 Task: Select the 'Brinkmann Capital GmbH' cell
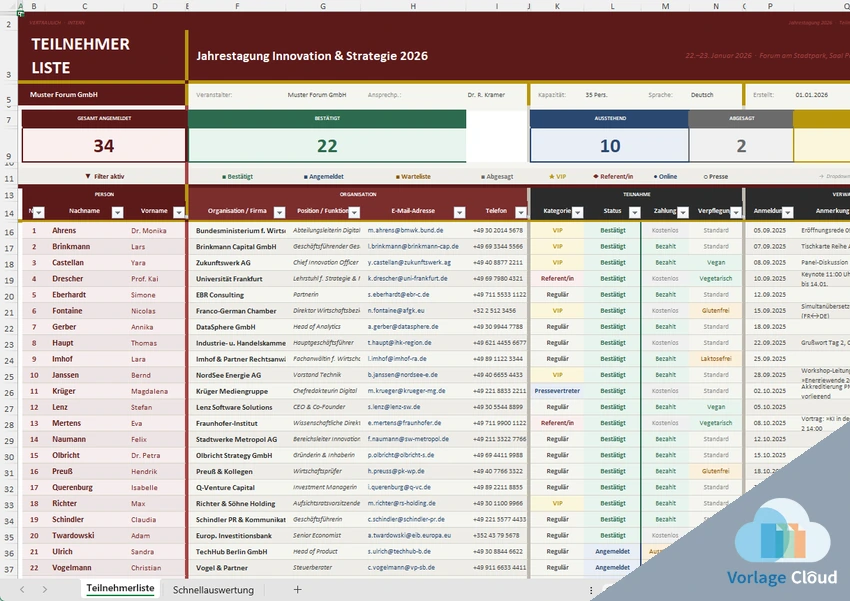[236, 247]
